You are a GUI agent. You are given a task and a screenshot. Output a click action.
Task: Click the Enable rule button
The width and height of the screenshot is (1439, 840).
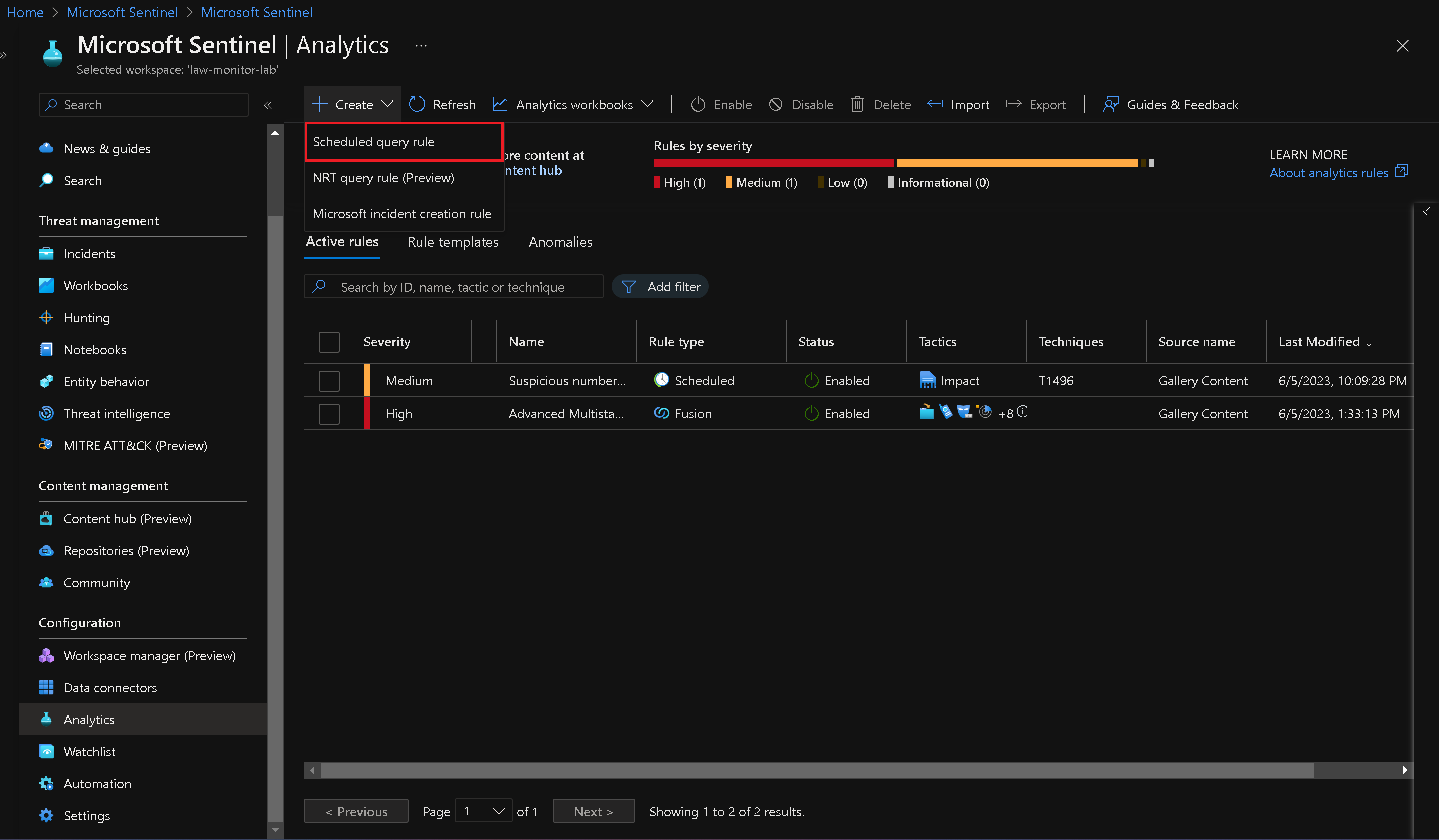[x=721, y=104]
